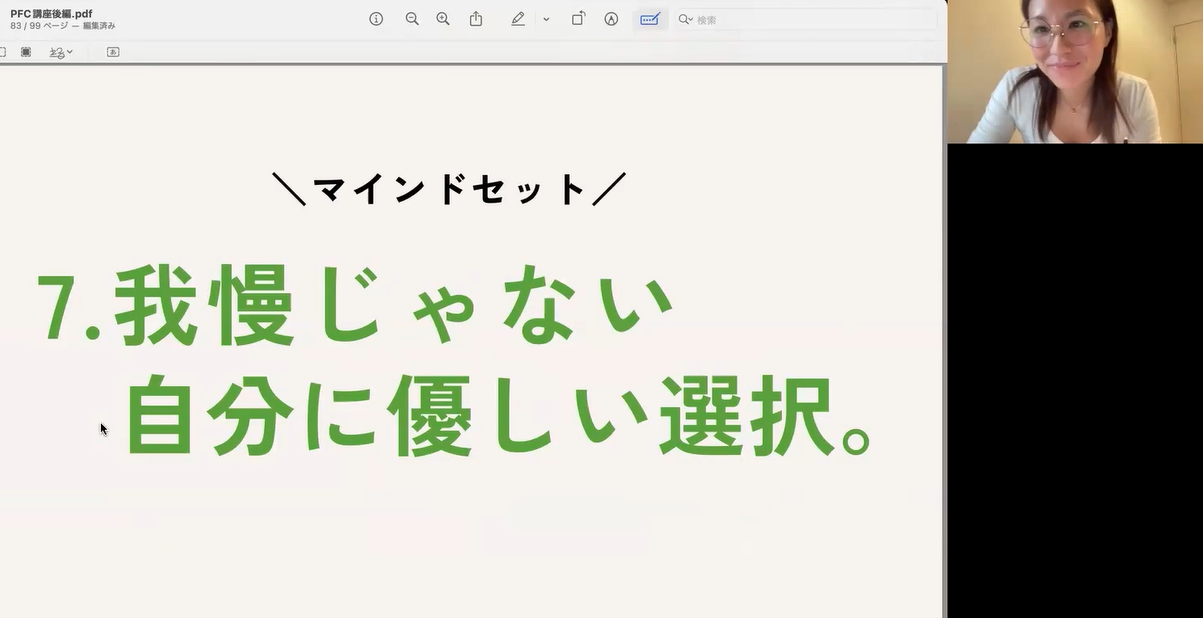Select the highlight pen tool
Viewport: 1203px width, 618px height.
[518, 19]
